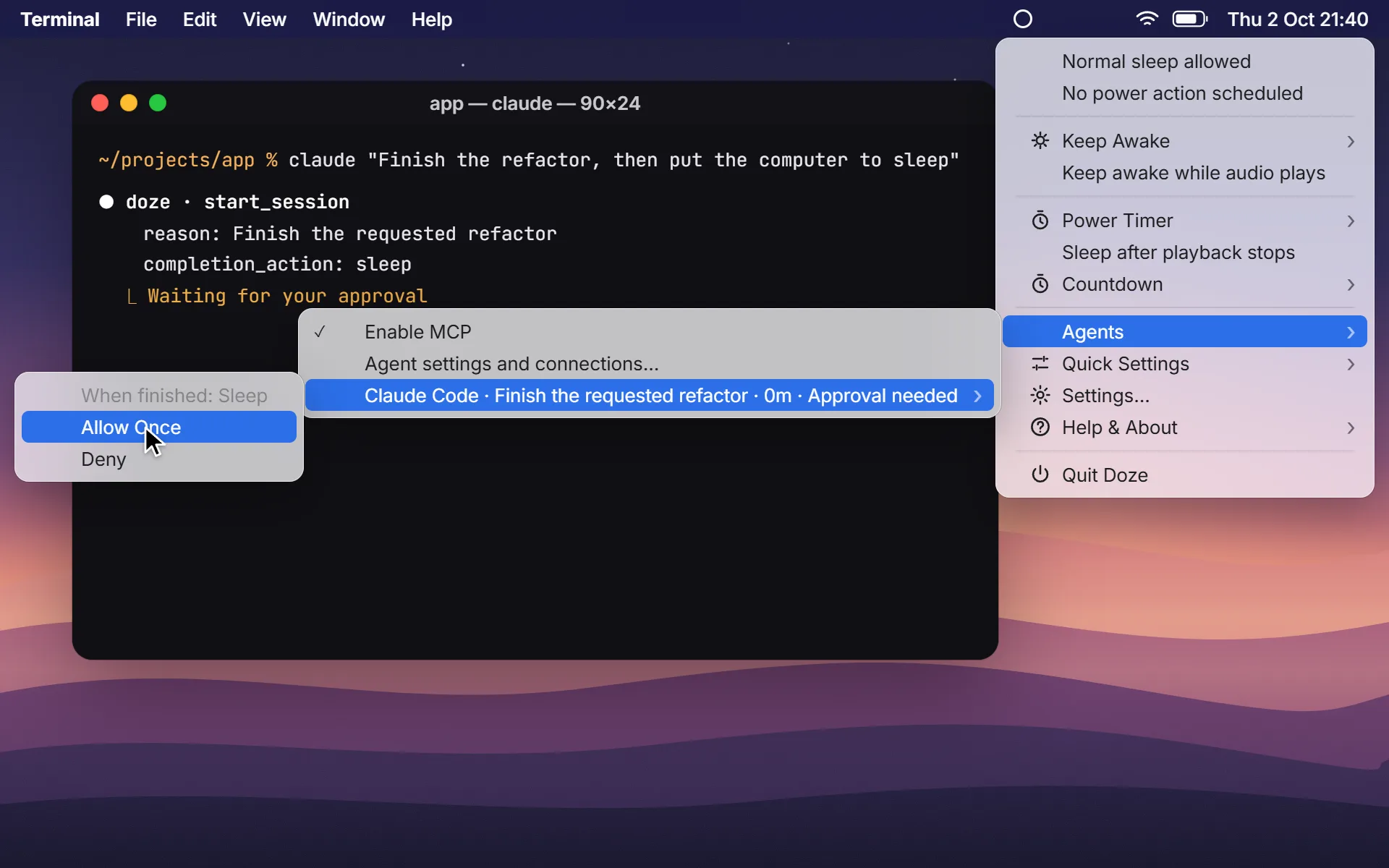Click the Power Timer clock icon
1389x868 pixels.
(x=1040, y=221)
